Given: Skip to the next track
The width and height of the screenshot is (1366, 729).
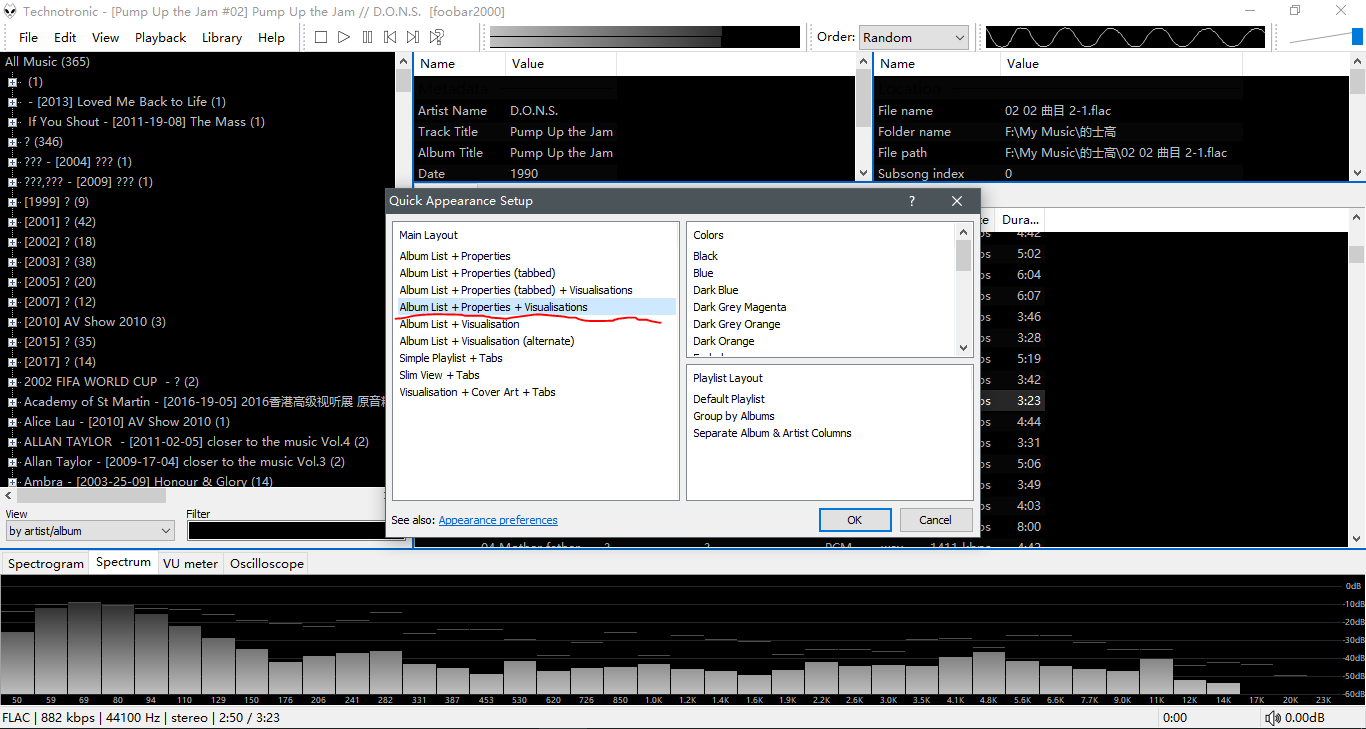Looking at the screenshot, I should [x=413, y=37].
